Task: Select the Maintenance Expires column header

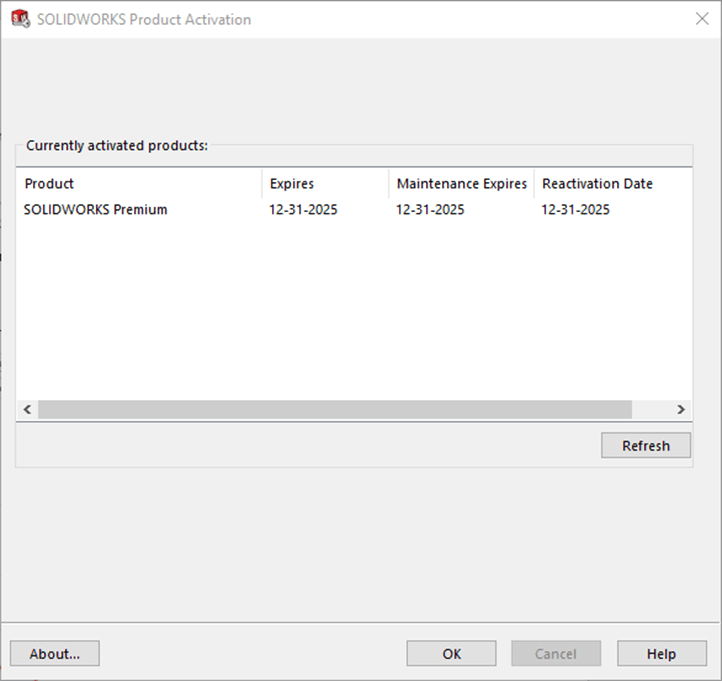Action: (x=461, y=184)
